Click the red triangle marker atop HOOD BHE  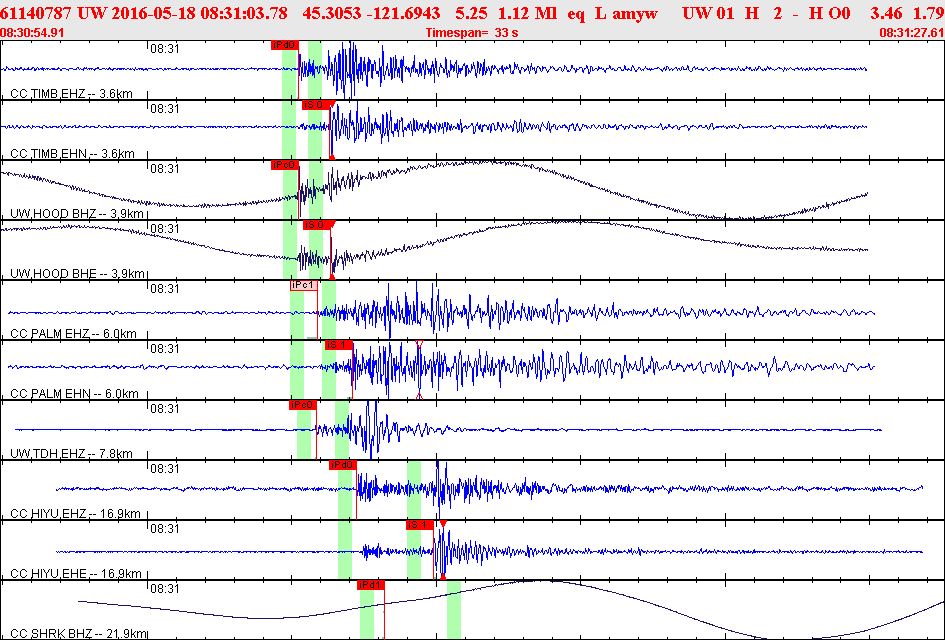pyautogui.click(x=333, y=225)
